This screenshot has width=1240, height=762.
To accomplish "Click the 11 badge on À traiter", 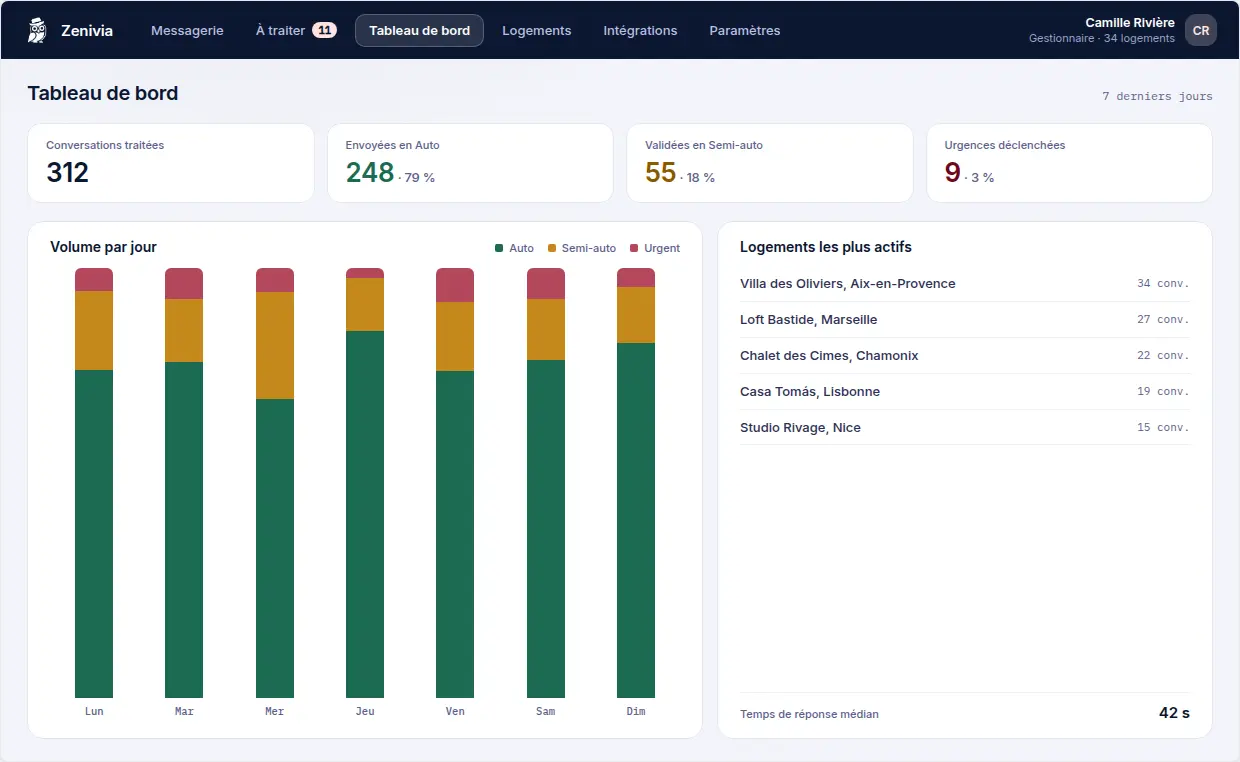I will [x=324, y=30].
